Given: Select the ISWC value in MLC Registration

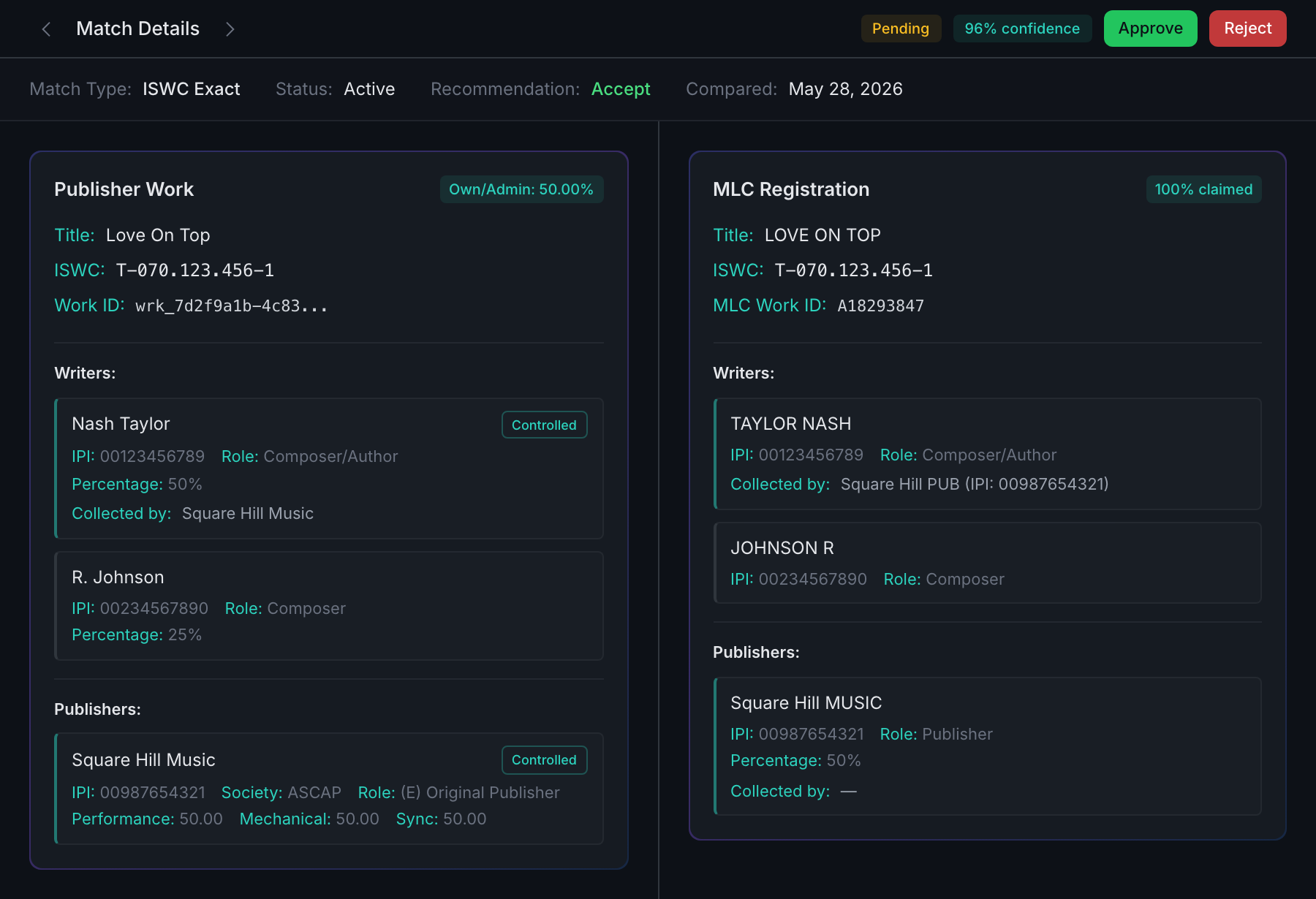Looking at the screenshot, I should tap(854, 270).
